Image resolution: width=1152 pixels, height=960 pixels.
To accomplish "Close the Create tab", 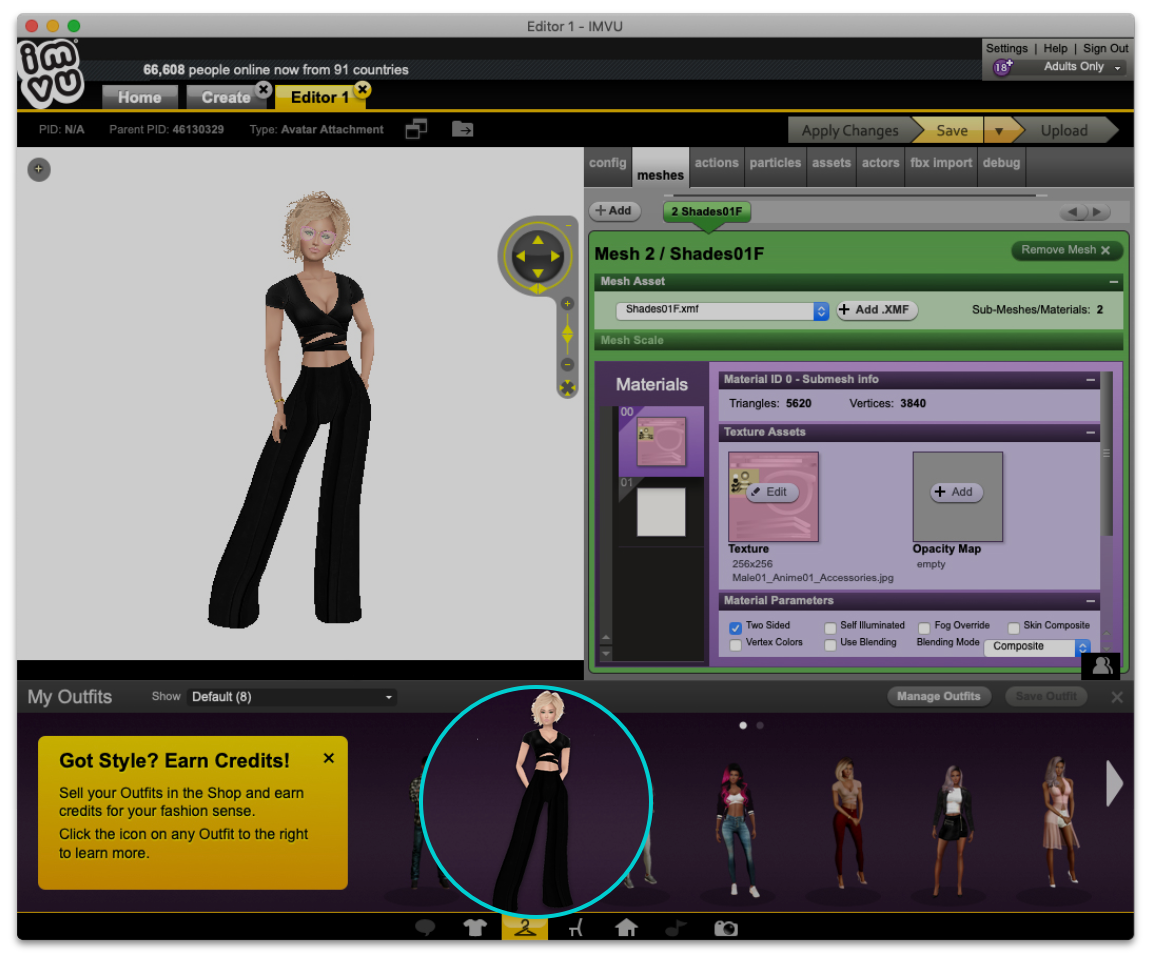I will [263, 90].
